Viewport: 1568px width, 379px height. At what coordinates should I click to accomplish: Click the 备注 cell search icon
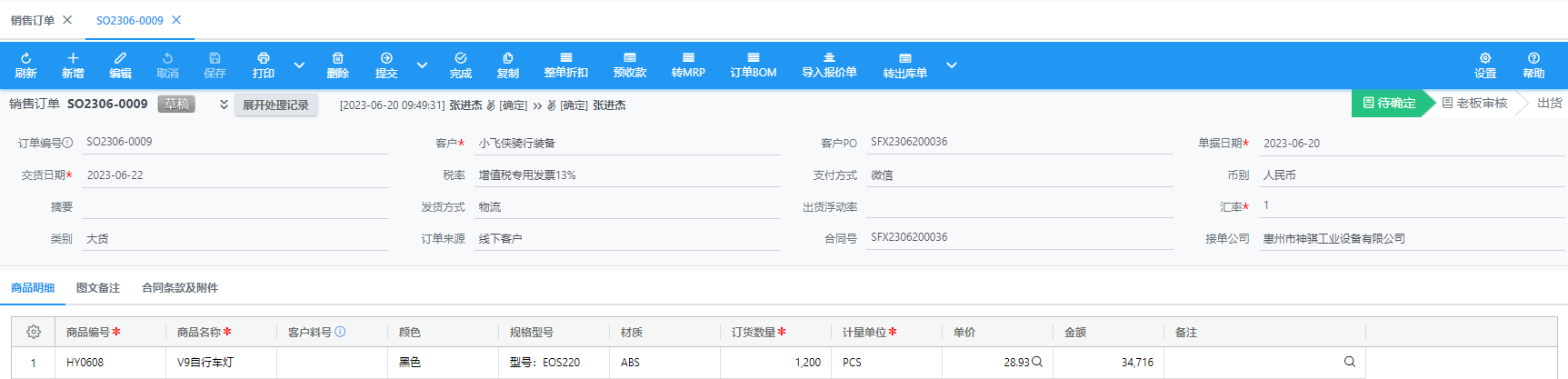(1350, 362)
